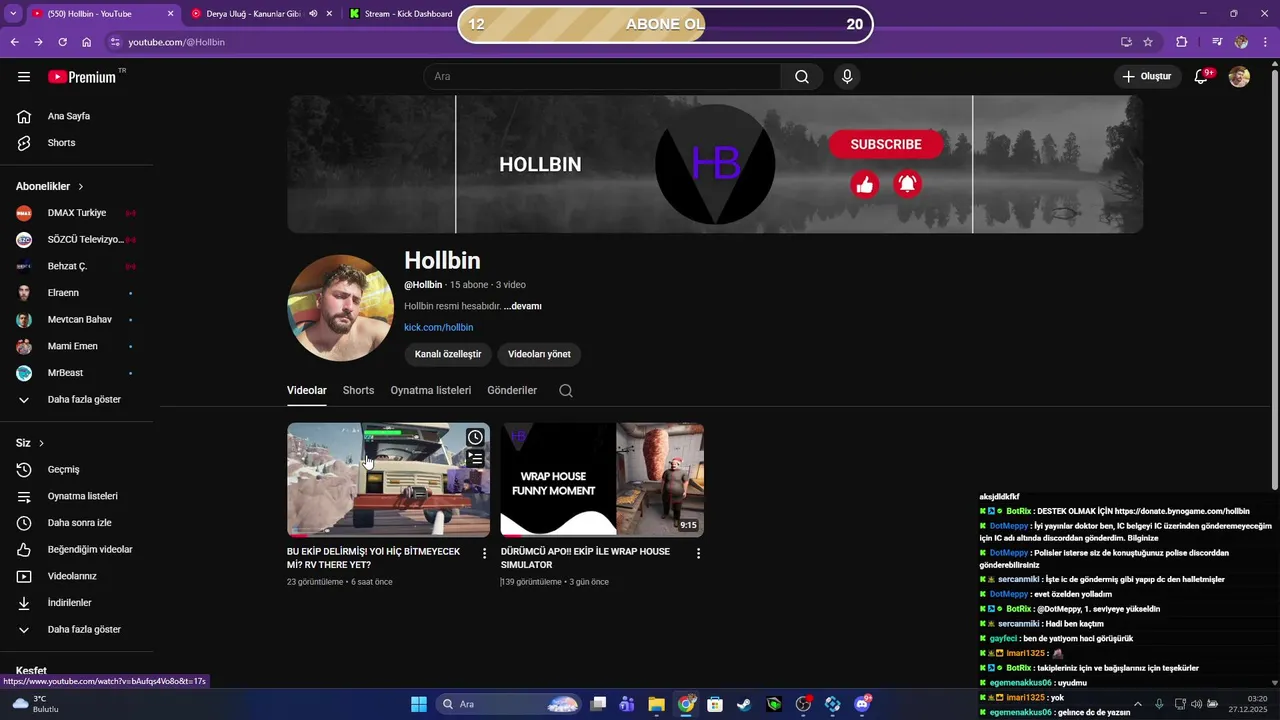The image size is (1280, 720).
Task: Open the kick.com/hollbin link
Action: pyautogui.click(x=439, y=328)
